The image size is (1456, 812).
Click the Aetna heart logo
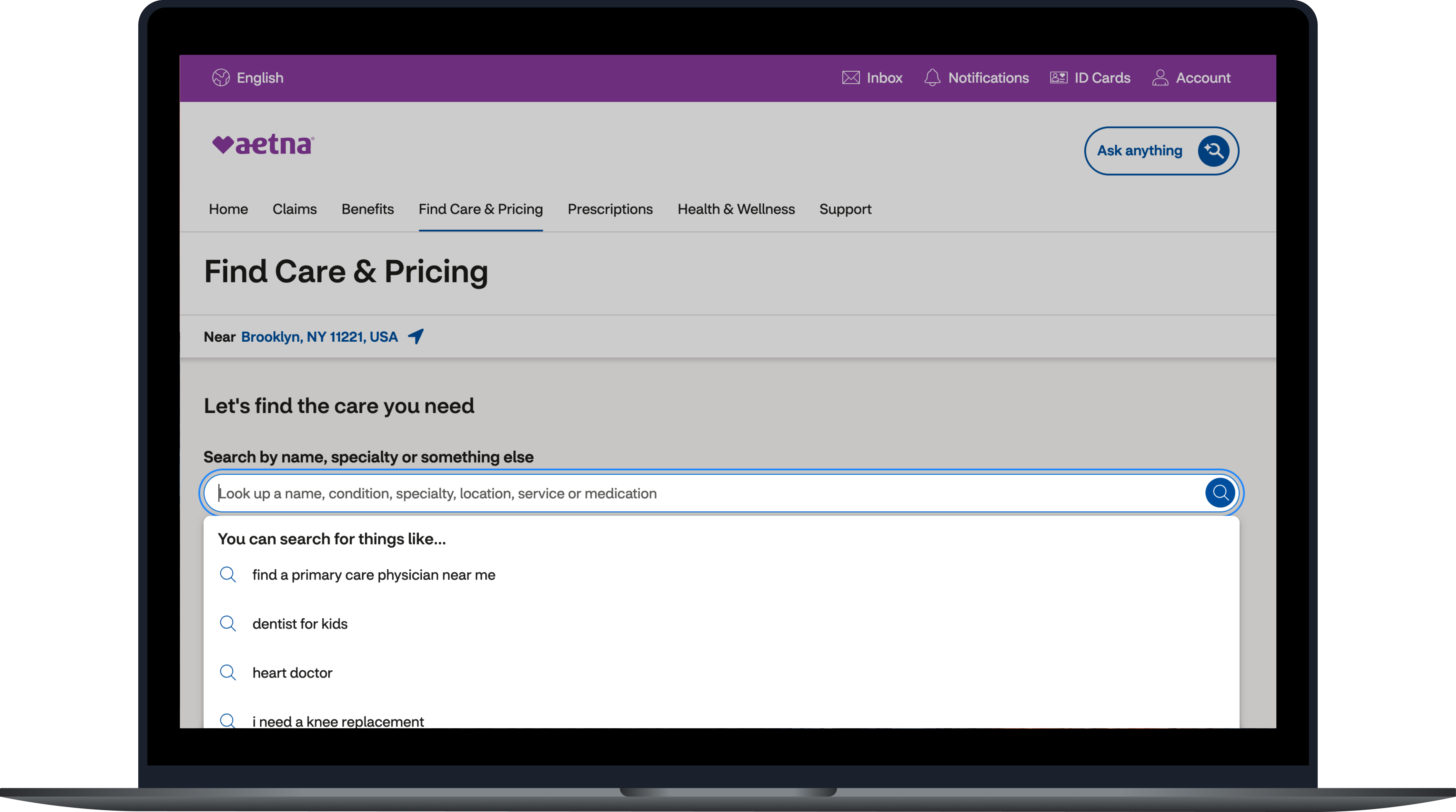pos(263,145)
